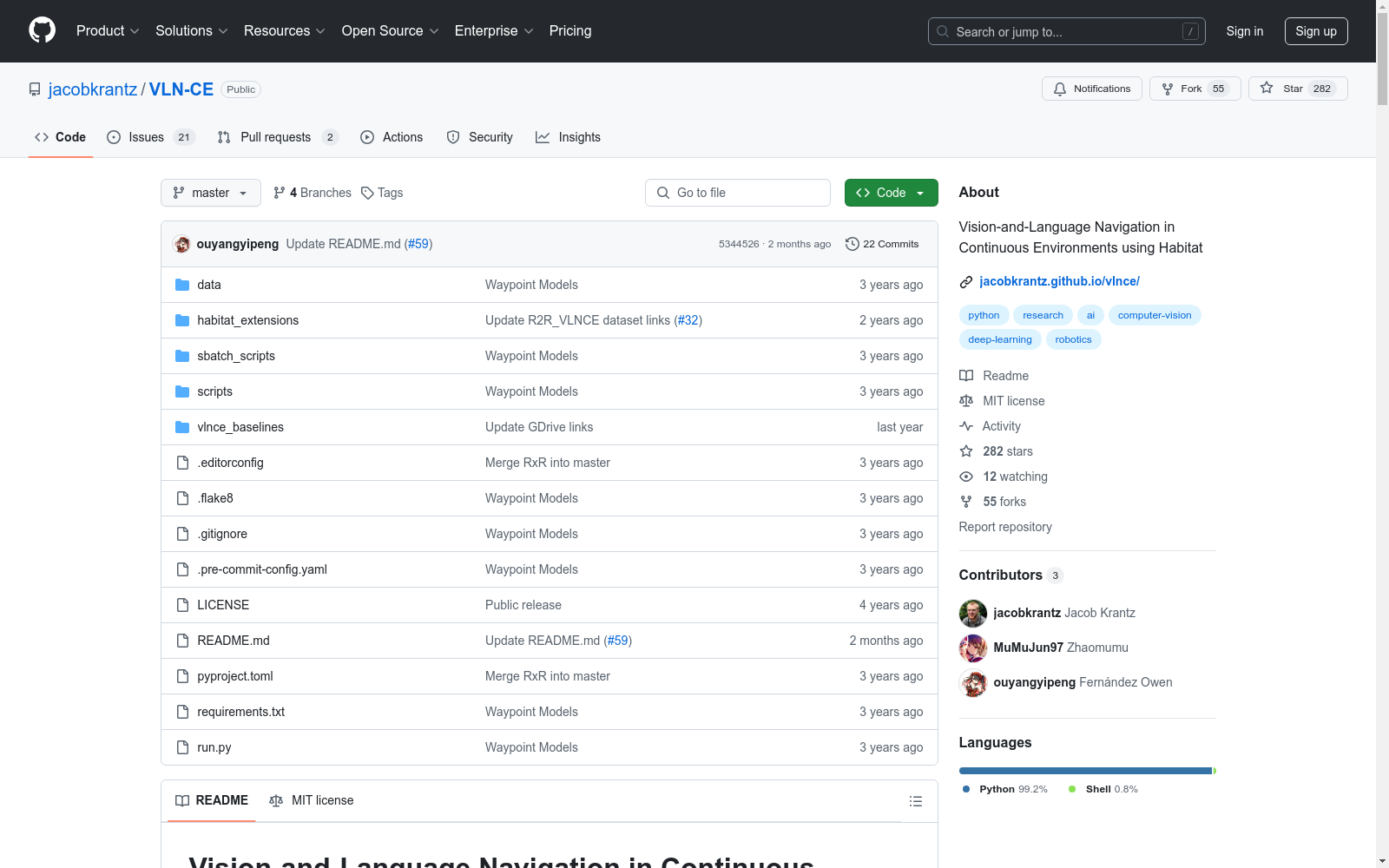Open the Security tab
The width and height of the screenshot is (1389, 868).
(x=479, y=137)
